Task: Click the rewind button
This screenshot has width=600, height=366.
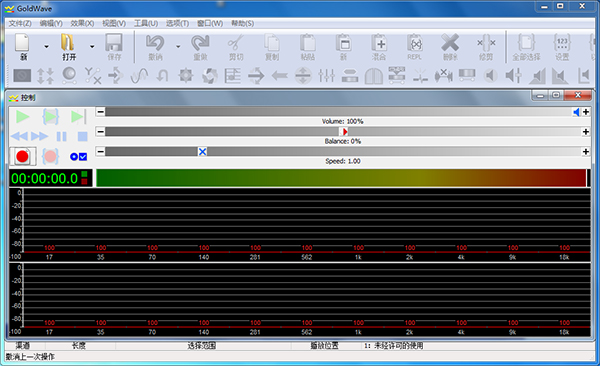Action: pyautogui.click(x=19, y=136)
